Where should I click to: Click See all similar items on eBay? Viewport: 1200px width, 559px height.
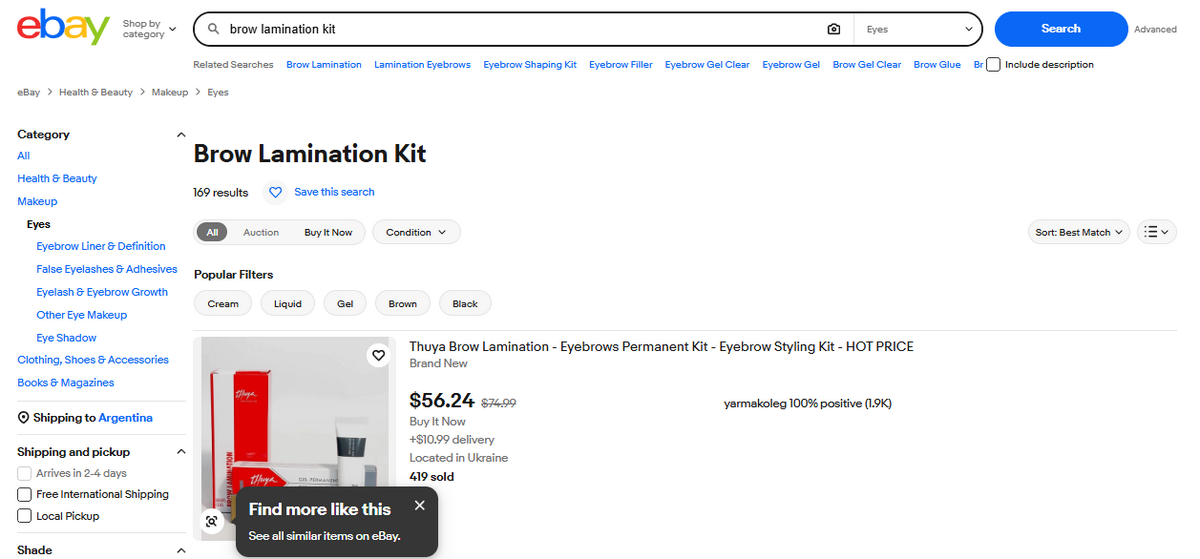[325, 536]
